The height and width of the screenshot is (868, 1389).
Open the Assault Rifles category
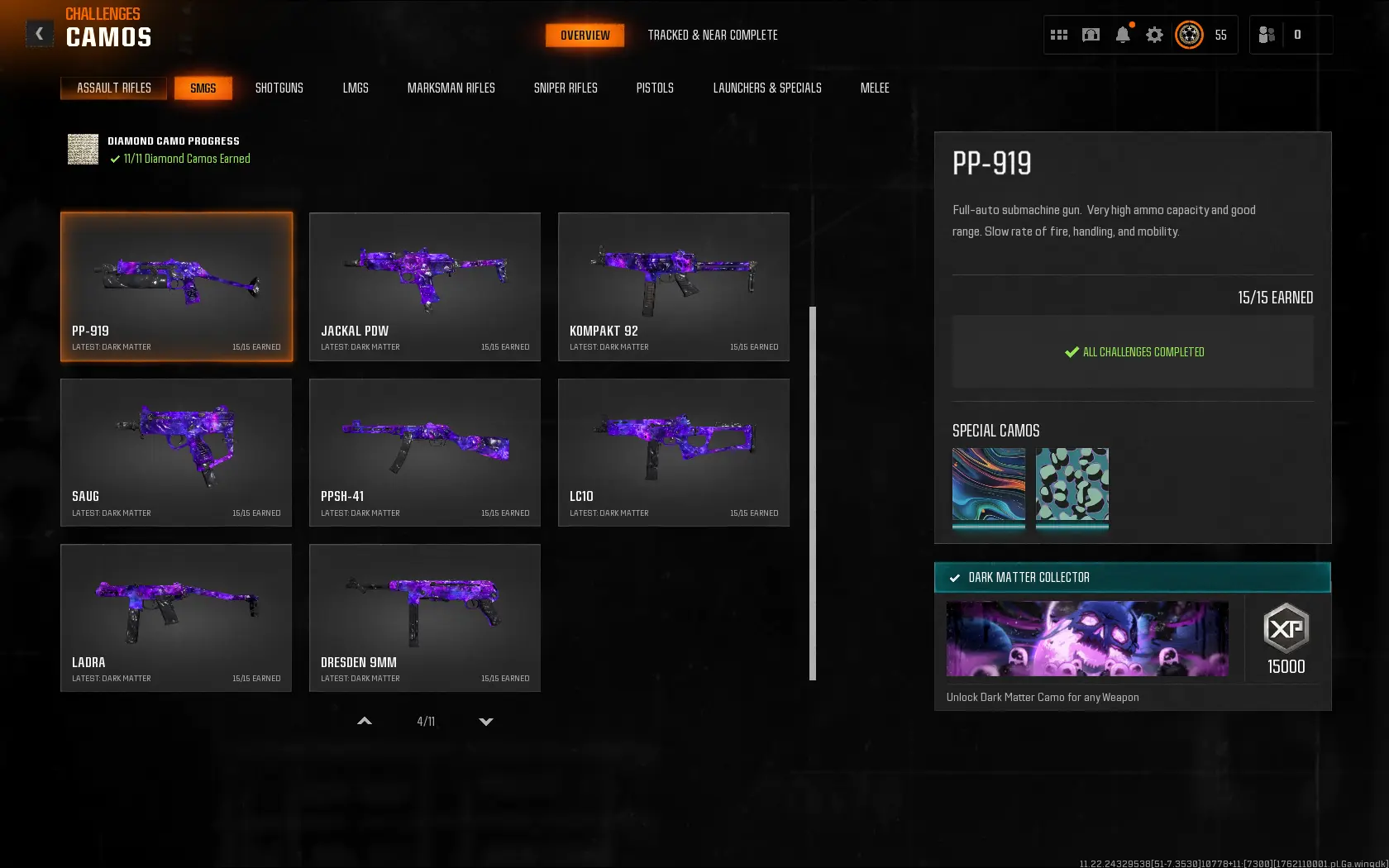114,88
